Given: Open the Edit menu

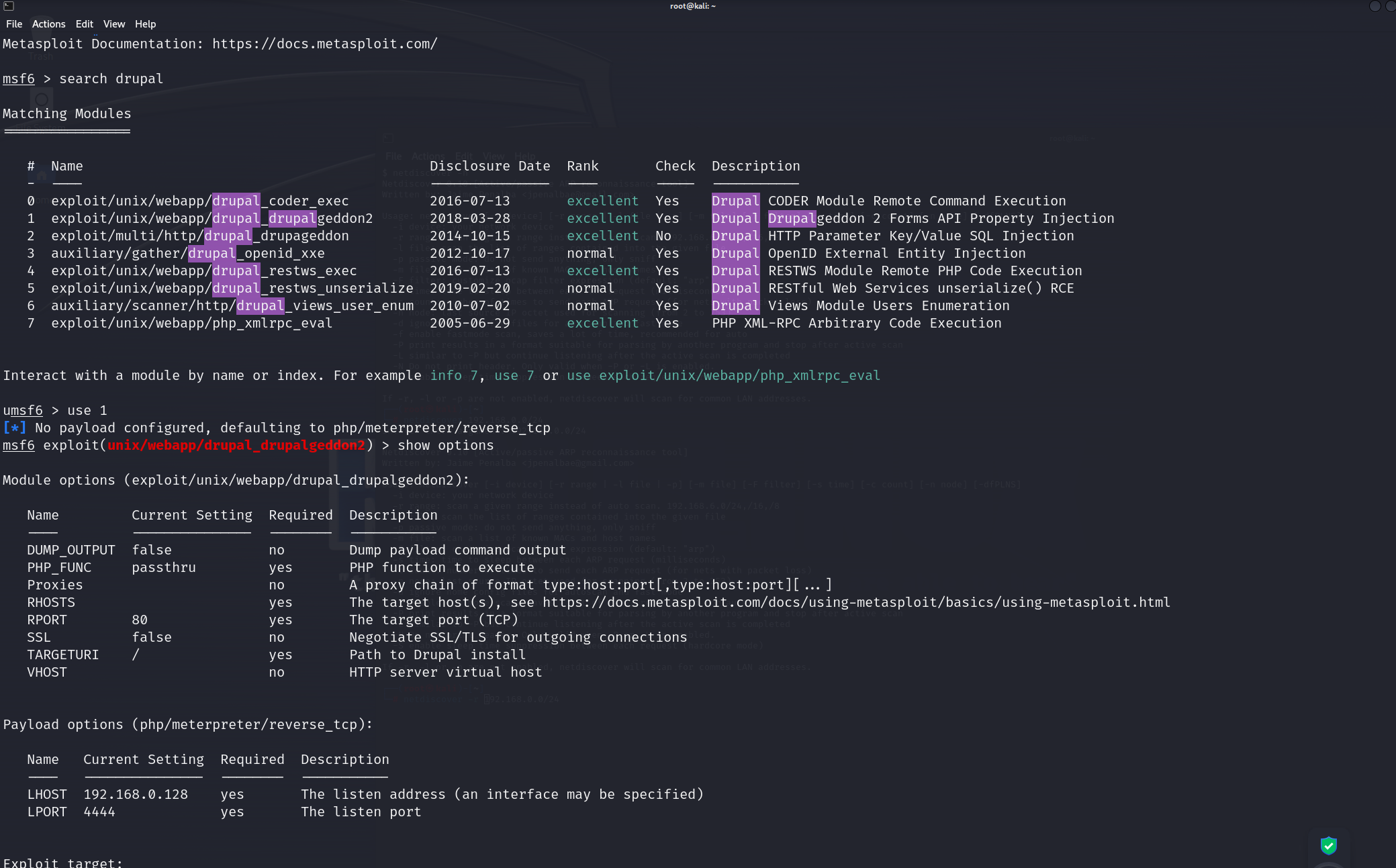Looking at the screenshot, I should point(84,24).
